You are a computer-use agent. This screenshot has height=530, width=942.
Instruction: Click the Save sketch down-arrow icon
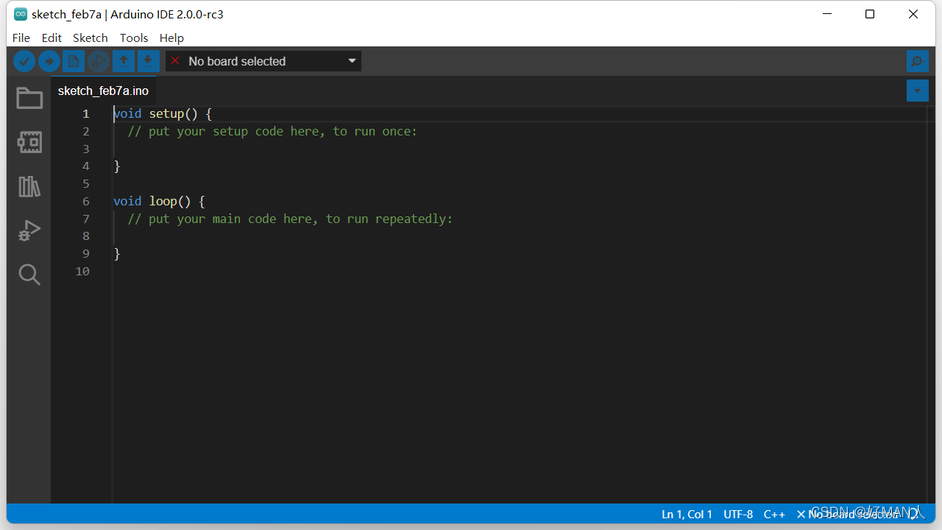point(148,61)
